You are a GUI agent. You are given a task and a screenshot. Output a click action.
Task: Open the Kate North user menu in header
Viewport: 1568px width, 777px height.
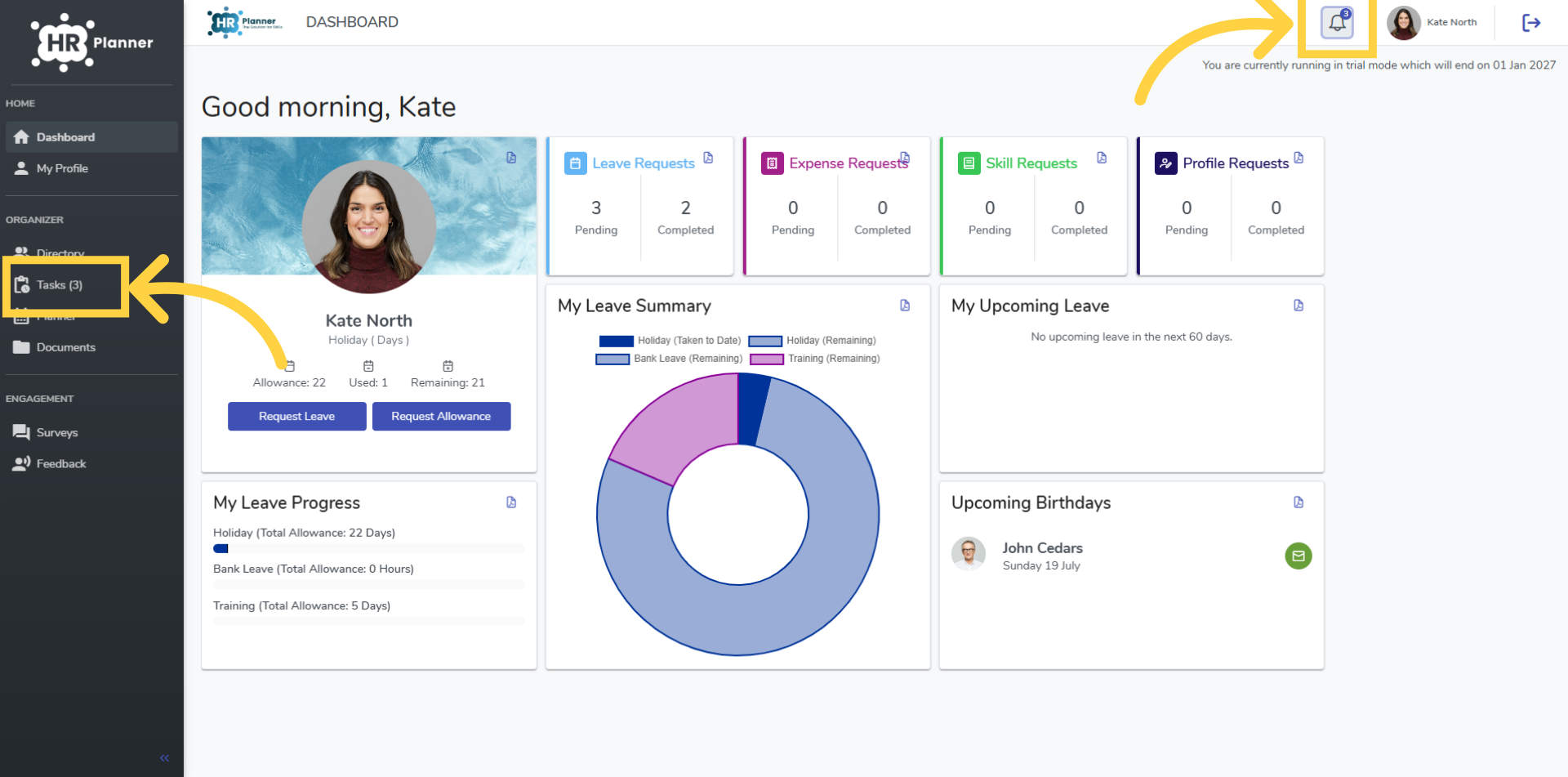click(x=1432, y=23)
